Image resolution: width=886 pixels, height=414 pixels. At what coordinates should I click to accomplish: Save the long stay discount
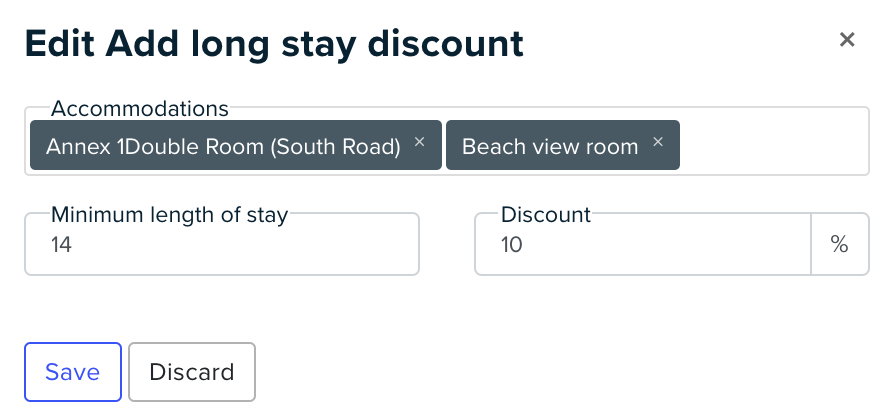73,372
